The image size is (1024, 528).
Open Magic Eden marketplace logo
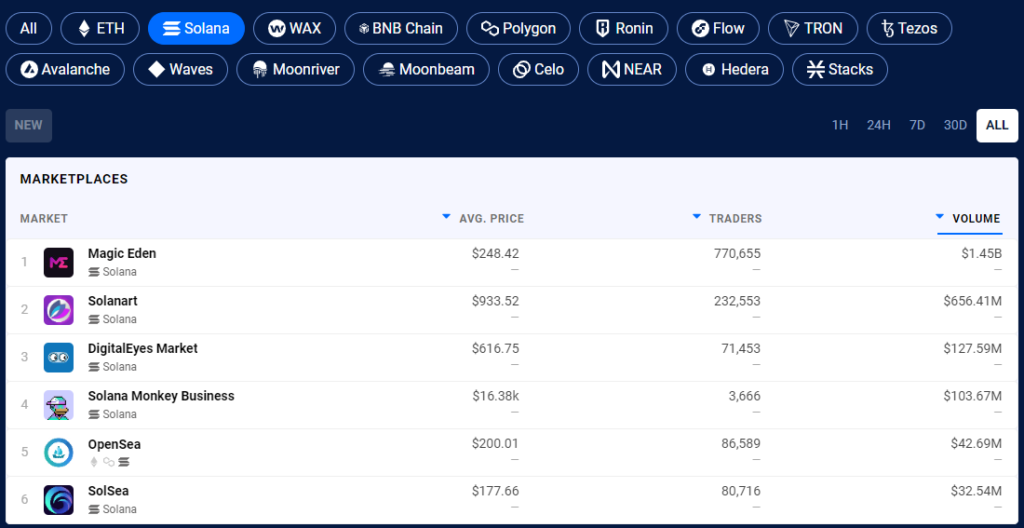click(x=59, y=263)
